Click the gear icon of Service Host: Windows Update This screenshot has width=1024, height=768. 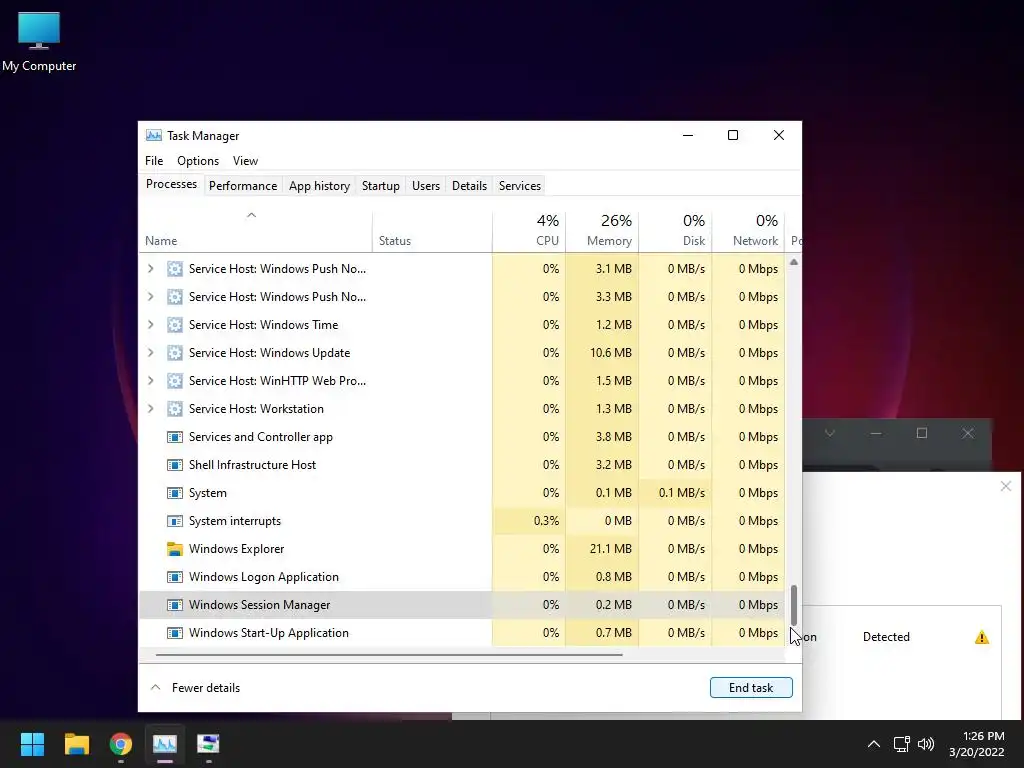click(x=174, y=353)
